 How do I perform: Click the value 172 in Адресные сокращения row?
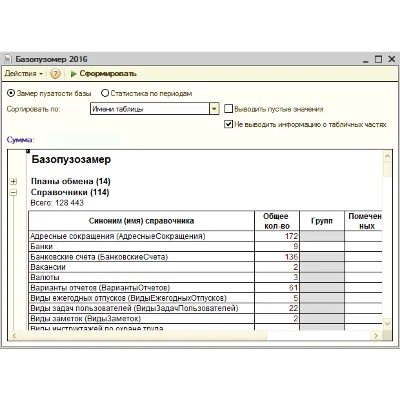point(291,236)
